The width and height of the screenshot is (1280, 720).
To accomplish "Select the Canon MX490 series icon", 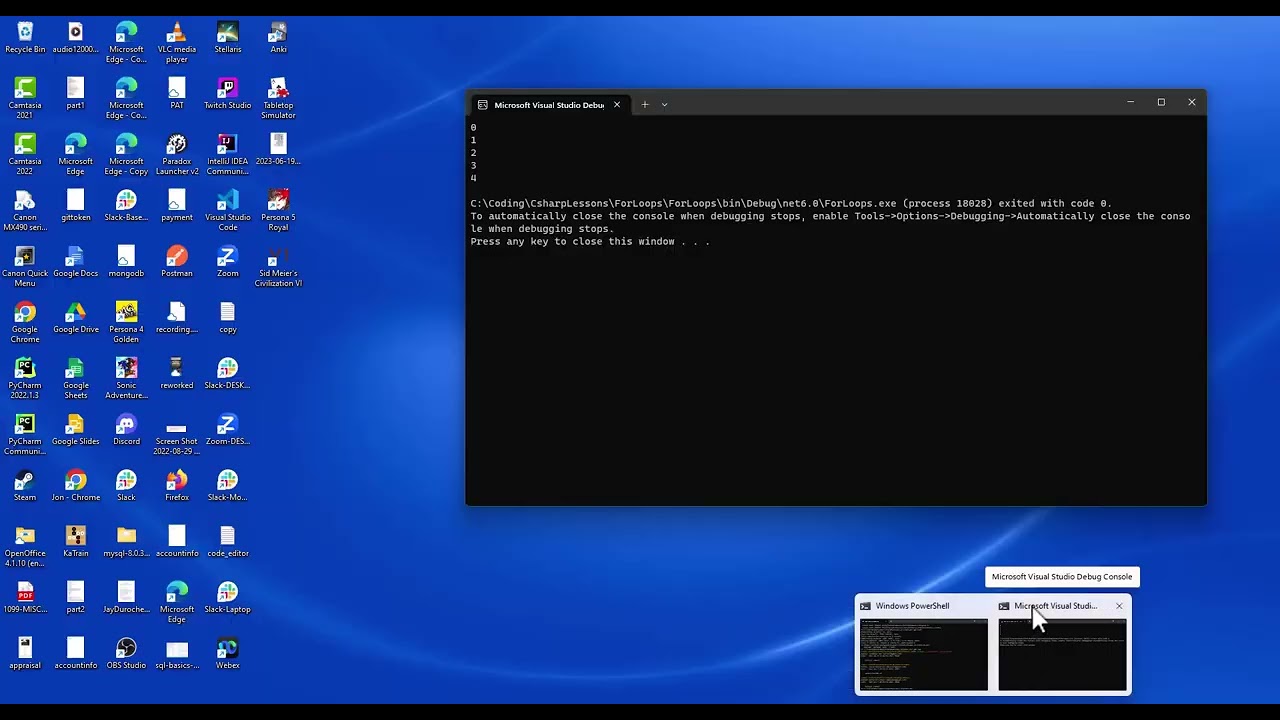I will [x=25, y=211].
